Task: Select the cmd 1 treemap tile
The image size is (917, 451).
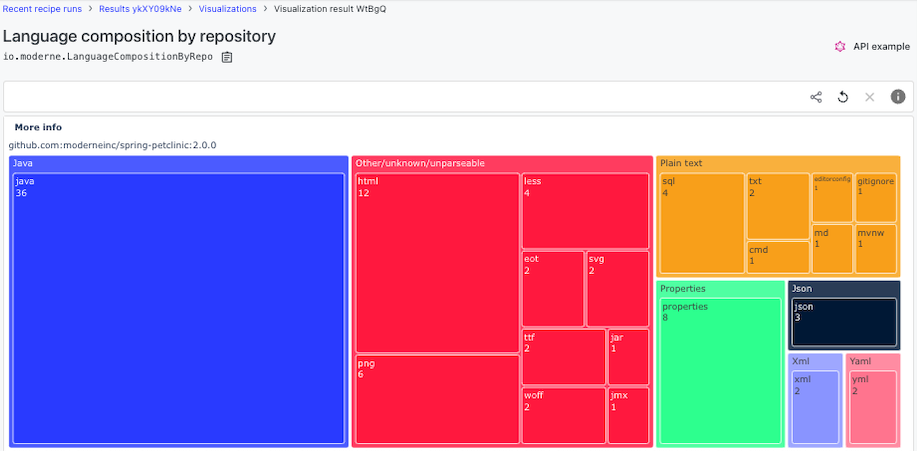Action: click(778, 257)
